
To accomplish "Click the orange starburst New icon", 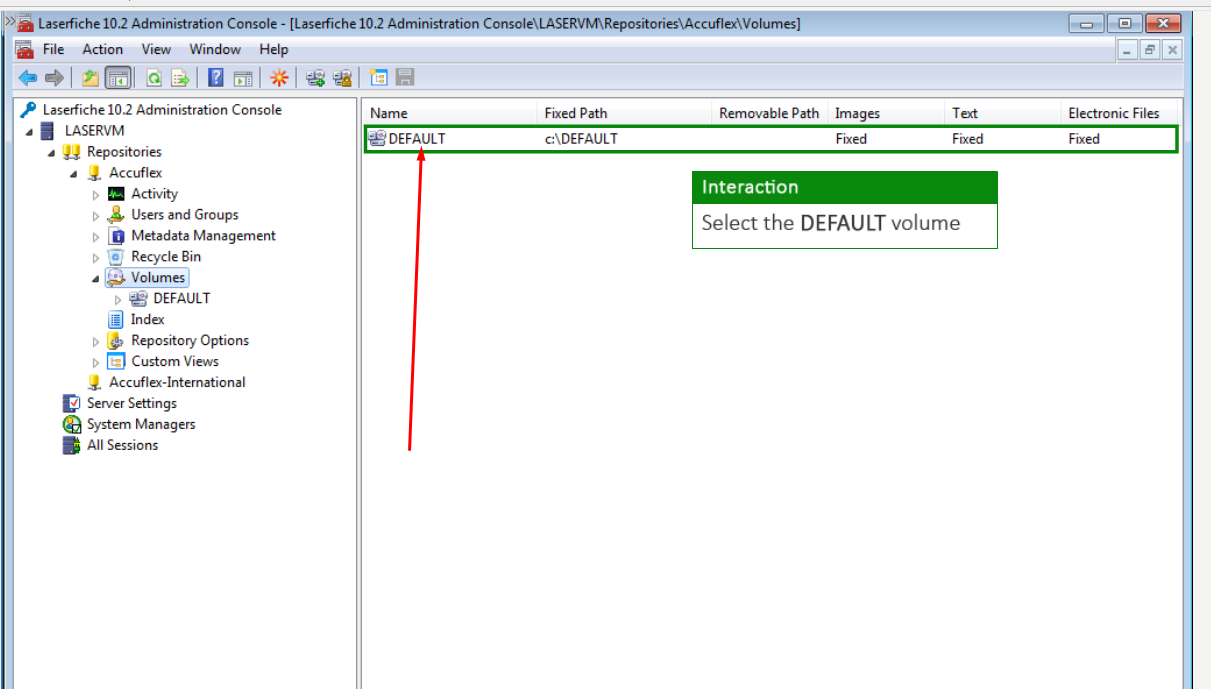I will click(279, 78).
